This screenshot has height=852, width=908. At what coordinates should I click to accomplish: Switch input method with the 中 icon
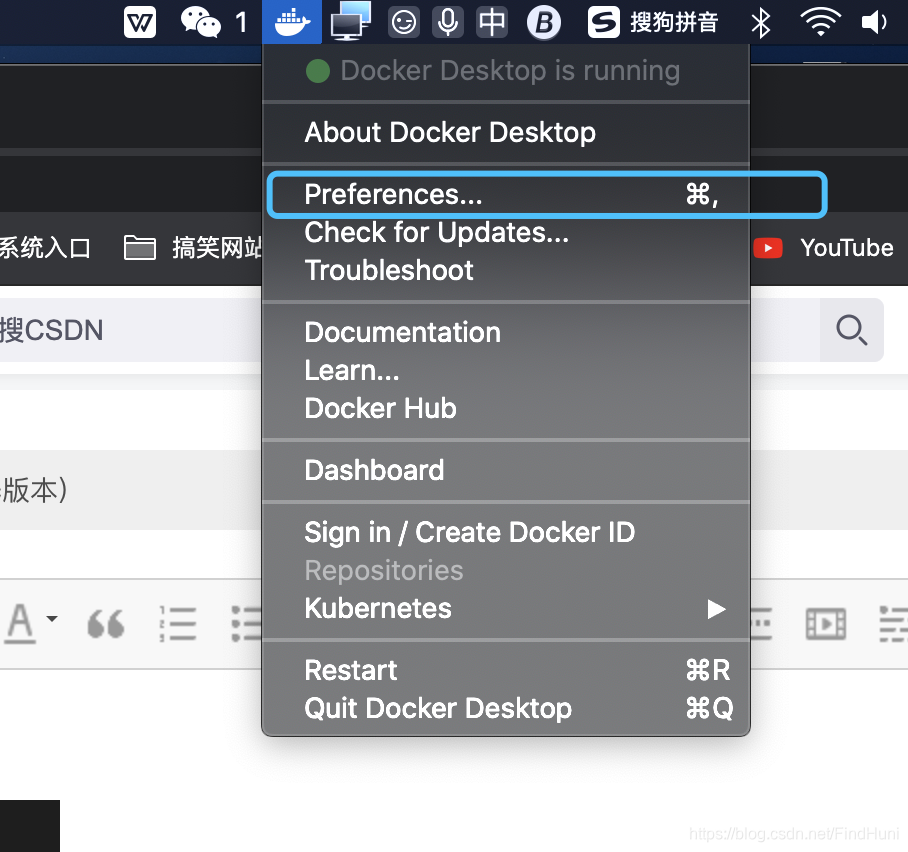492,21
